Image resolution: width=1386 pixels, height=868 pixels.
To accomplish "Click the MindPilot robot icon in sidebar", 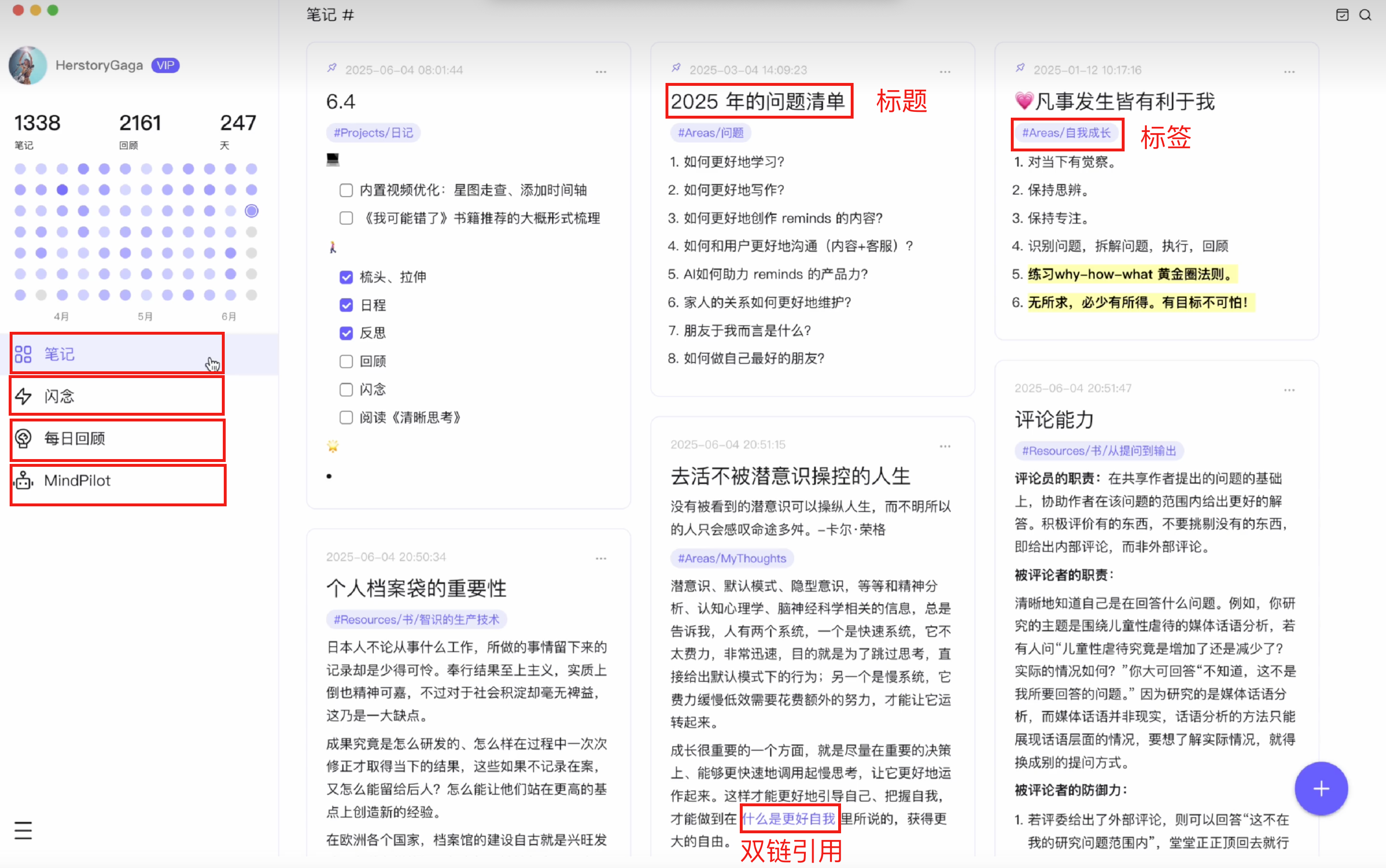I will (x=24, y=480).
